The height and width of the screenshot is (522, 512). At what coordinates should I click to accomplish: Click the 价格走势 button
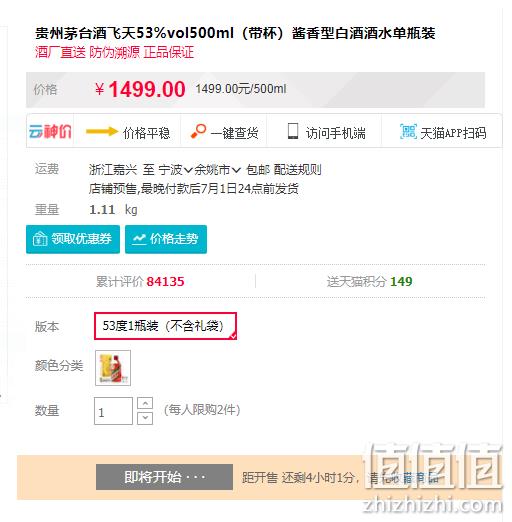click(166, 239)
